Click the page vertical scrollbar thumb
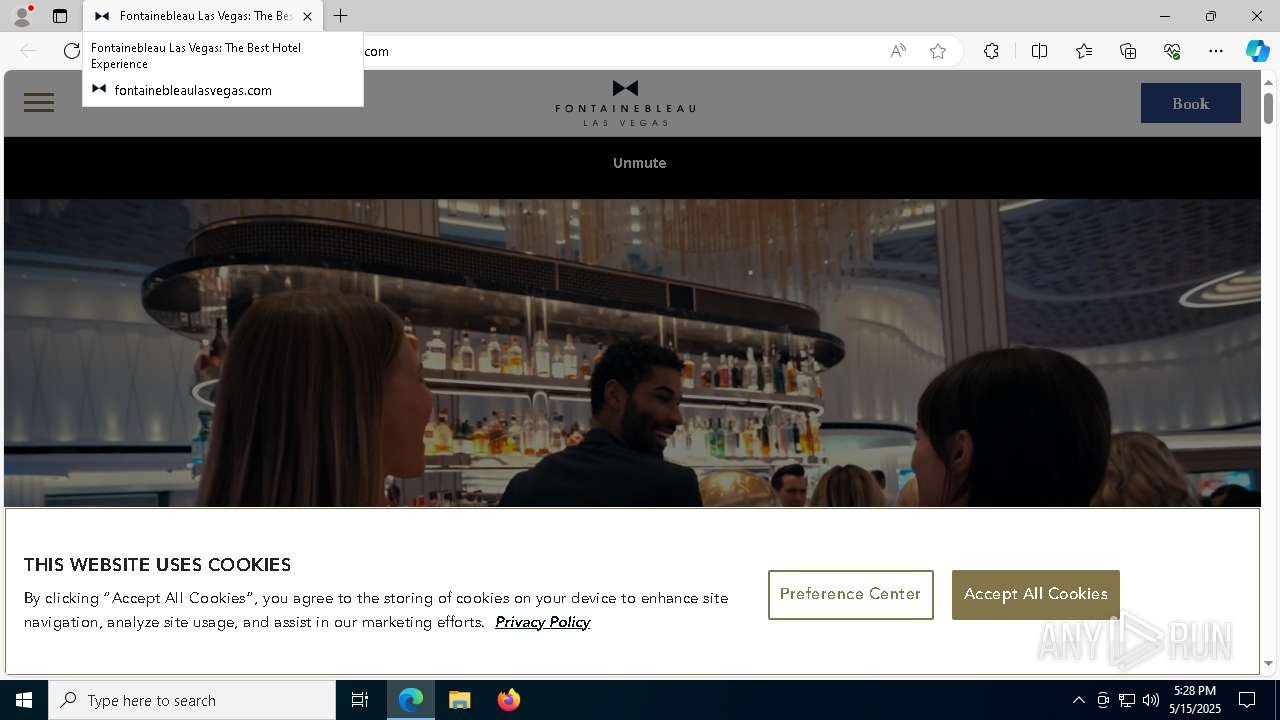The height and width of the screenshot is (720, 1280). tap(1268, 107)
